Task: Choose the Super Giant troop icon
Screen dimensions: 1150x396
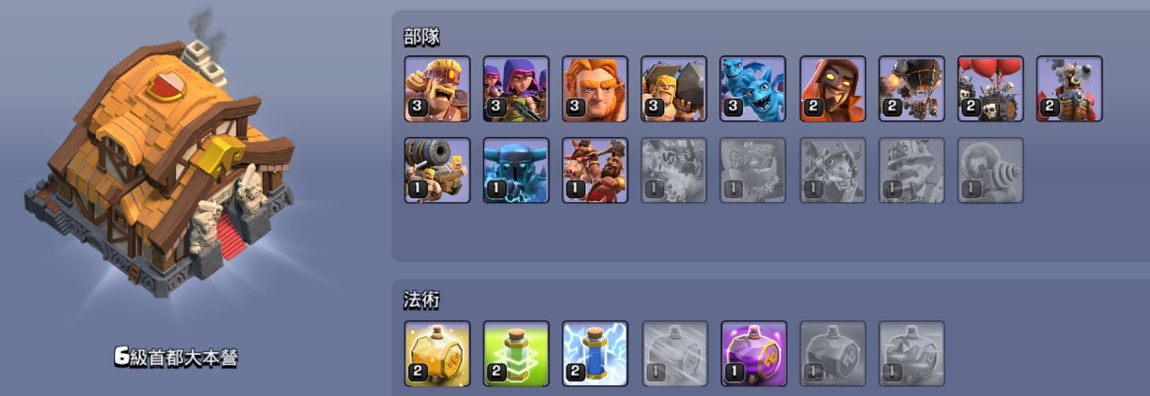Action: point(596,89)
